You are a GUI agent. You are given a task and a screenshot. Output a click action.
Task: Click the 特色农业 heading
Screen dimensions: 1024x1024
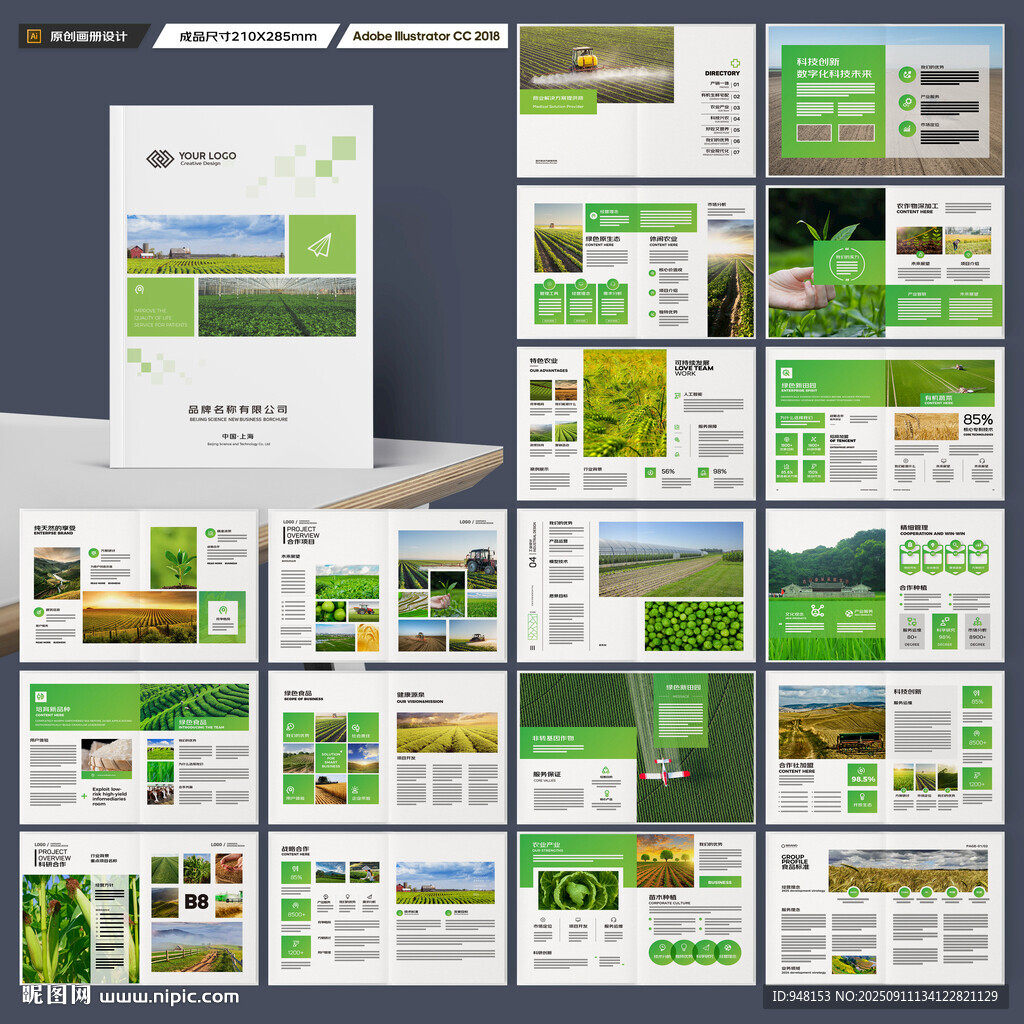[543, 360]
